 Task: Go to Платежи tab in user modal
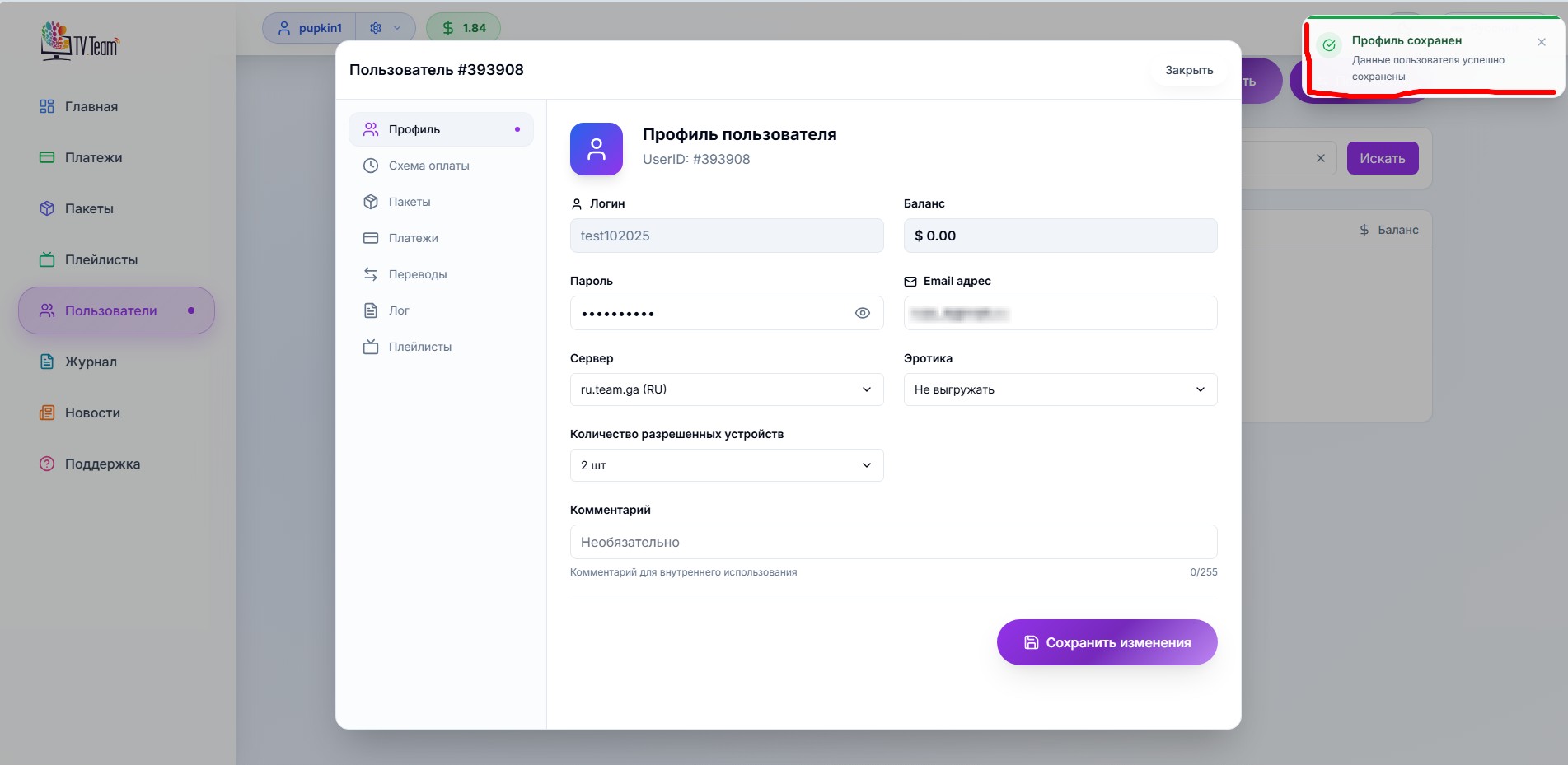pos(413,238)
